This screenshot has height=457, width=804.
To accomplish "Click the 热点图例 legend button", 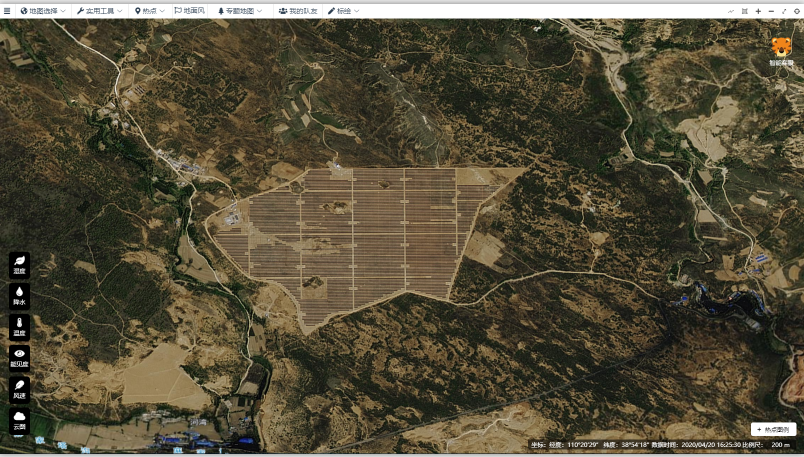I will 777,429.
